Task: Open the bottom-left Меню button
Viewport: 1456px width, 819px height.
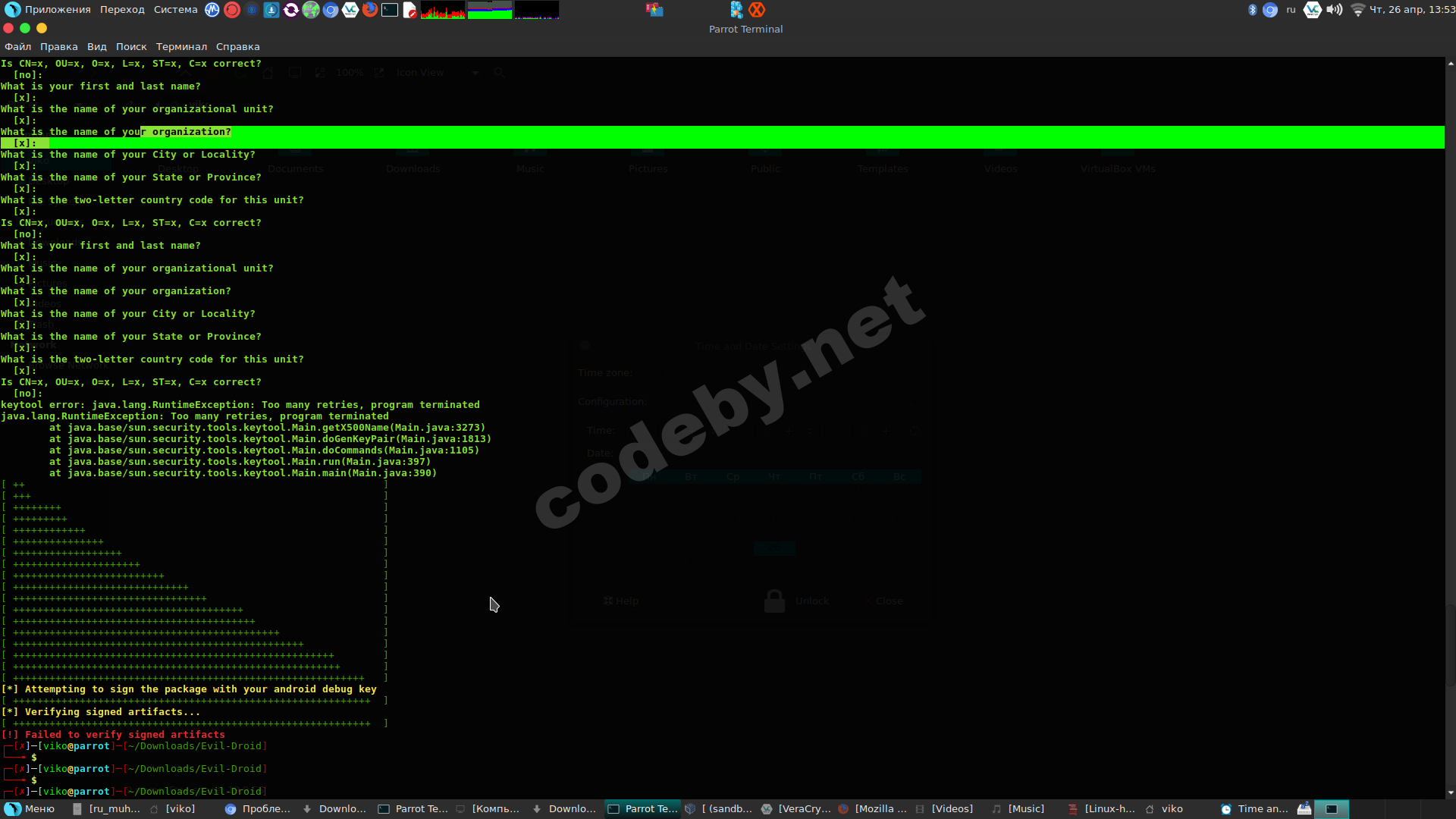Action: pos(30,809)
